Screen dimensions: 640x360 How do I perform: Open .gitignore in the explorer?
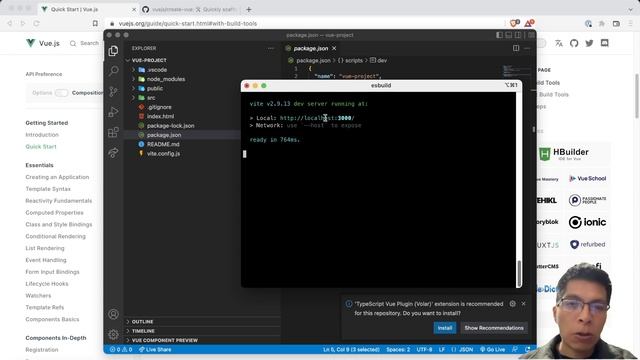point(159,107)
